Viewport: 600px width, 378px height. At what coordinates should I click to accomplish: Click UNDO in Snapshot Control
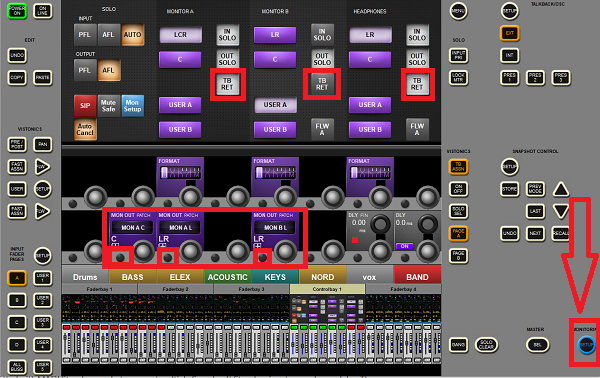[x=509, y=233]
